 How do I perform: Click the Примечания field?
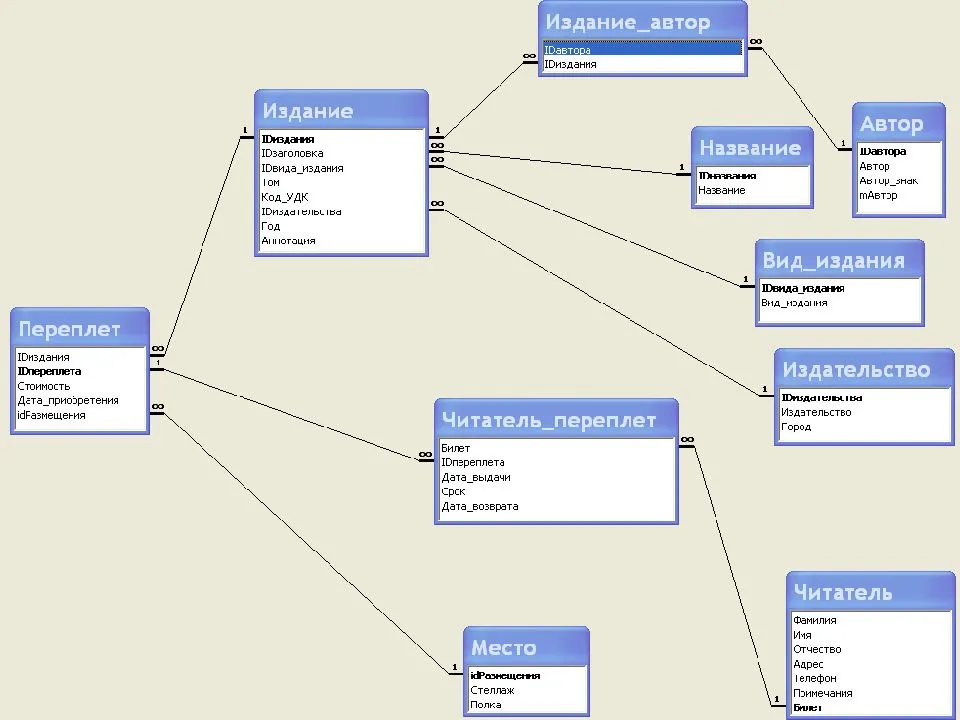click(x=871, y=693)
